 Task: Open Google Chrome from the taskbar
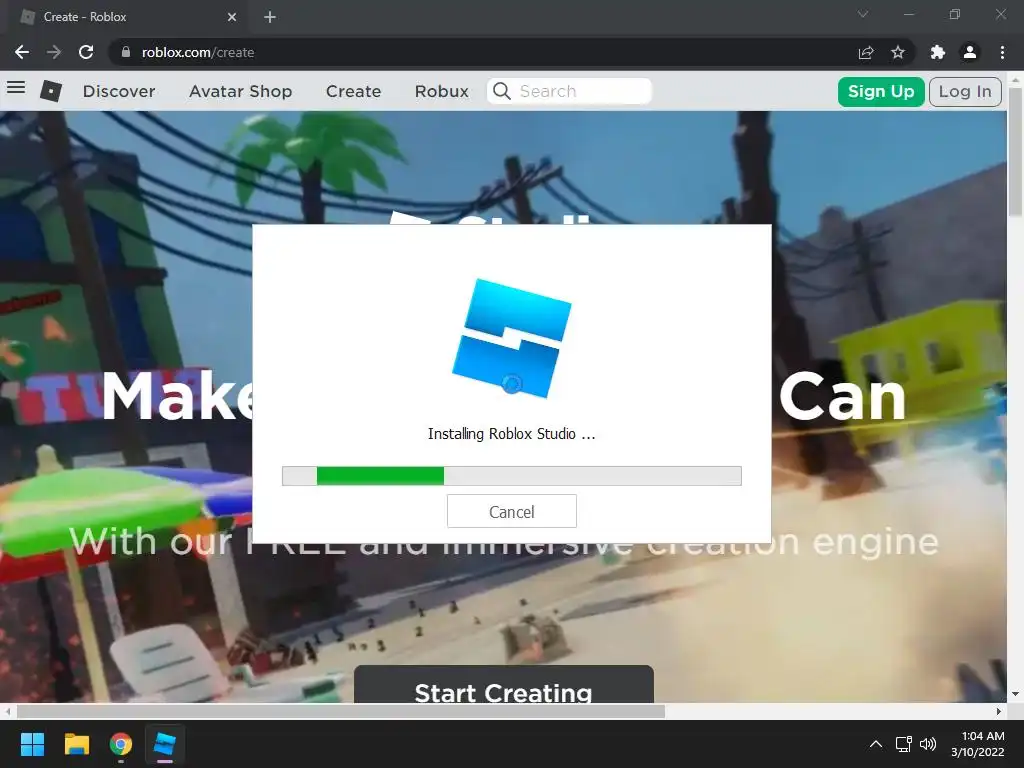(x=121, y=744)
